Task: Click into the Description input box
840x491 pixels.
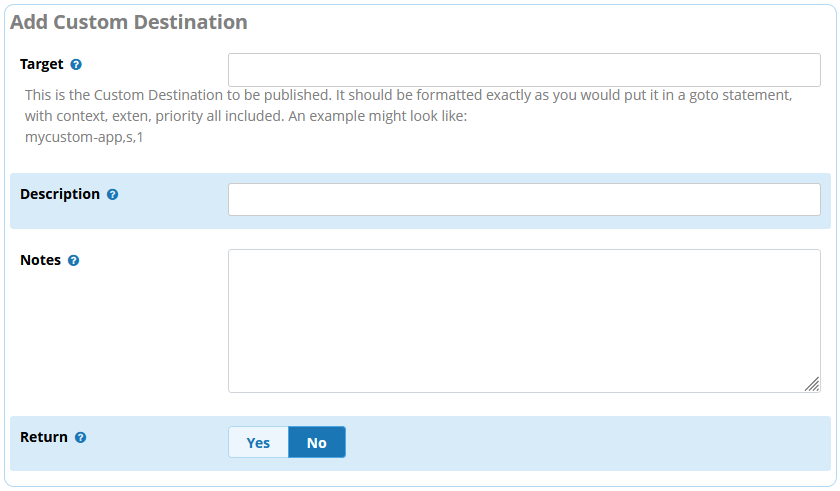Action: coord(524,200)
